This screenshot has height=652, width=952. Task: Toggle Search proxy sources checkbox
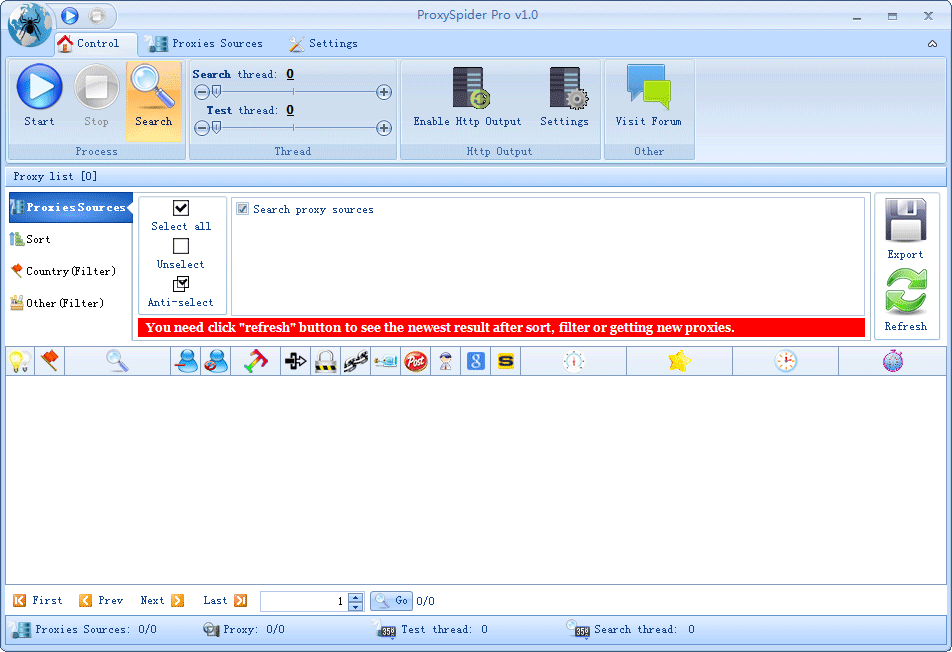pyautogui.click(x=242, y=209)
